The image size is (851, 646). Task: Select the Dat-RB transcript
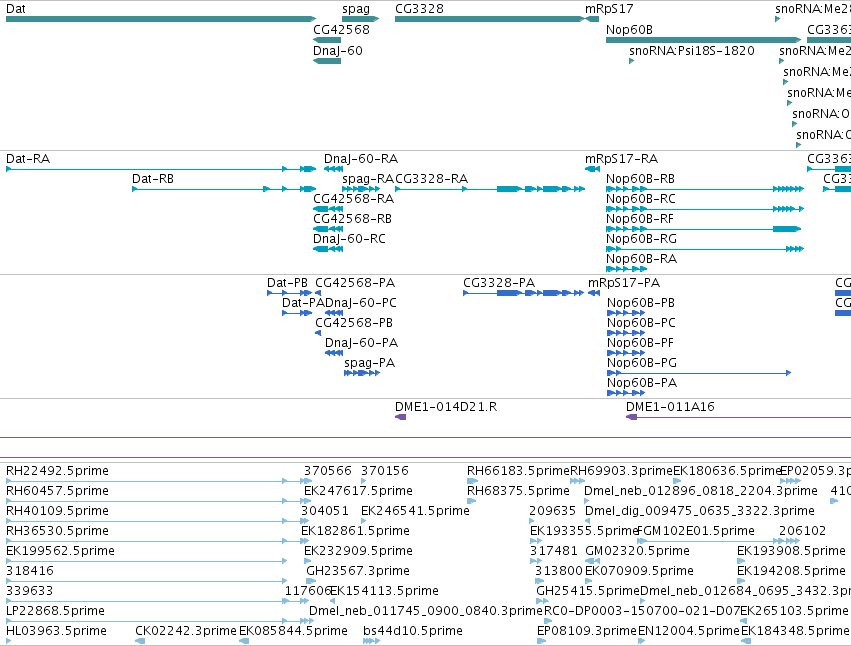[x=224, y=189]
